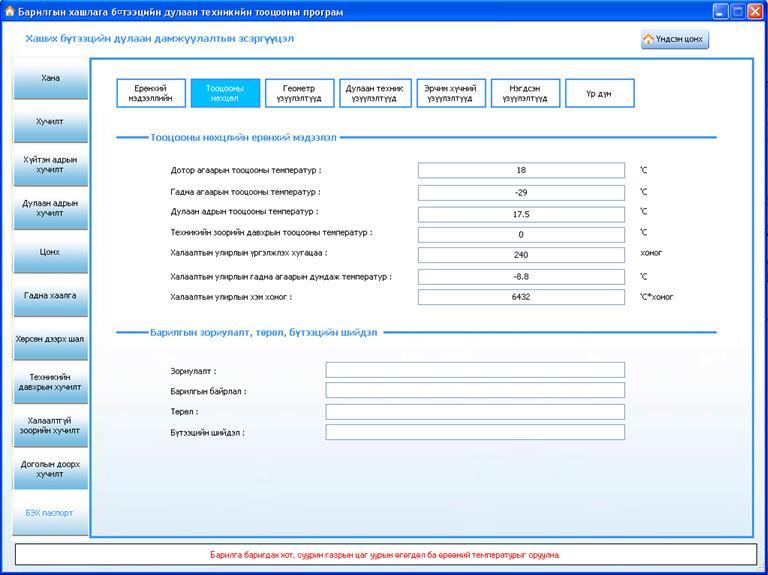
Task: Click the Төрөл input field
Action: pyautogui.click(x=475, y=412)
